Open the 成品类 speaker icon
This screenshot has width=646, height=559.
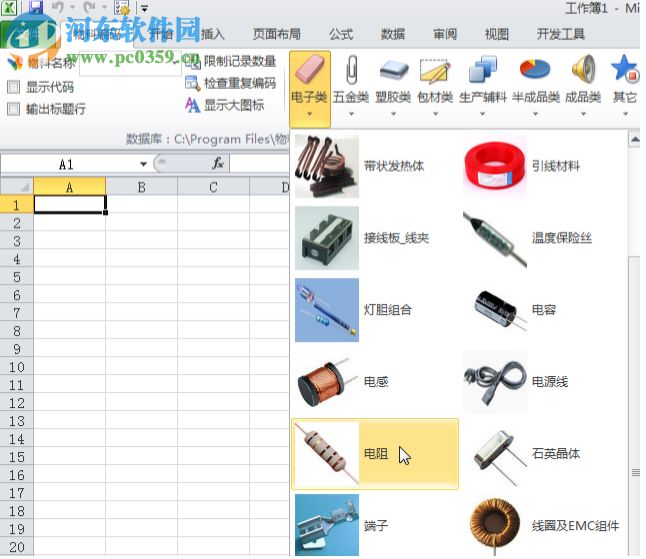click(x=583, y=68)
